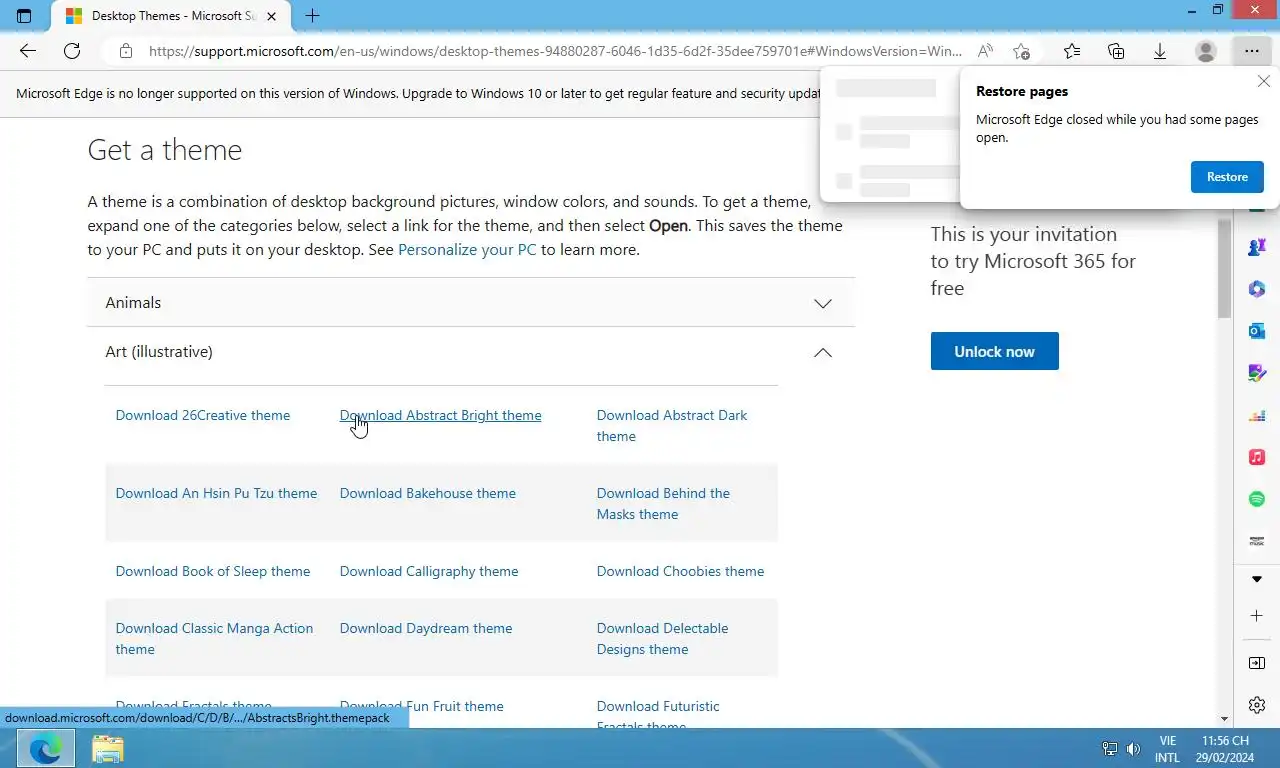Collapse the Art (illustrative) category
This screenshot has height=768, width=1280.
click(x=471, y=352)
